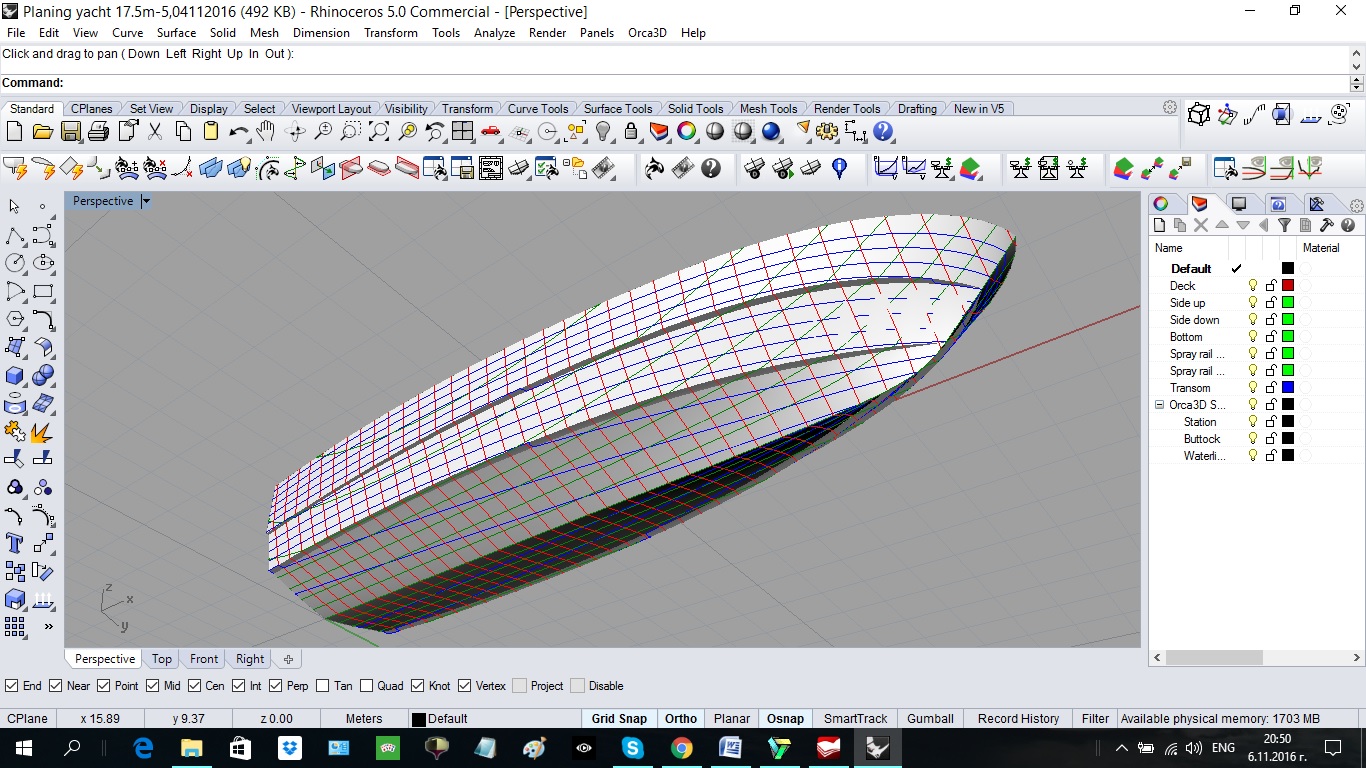The width and height of the screenshot is (1366, 768).
Task: Open the Perspective viewport dropdown arrow
Action: click(145, 201)
